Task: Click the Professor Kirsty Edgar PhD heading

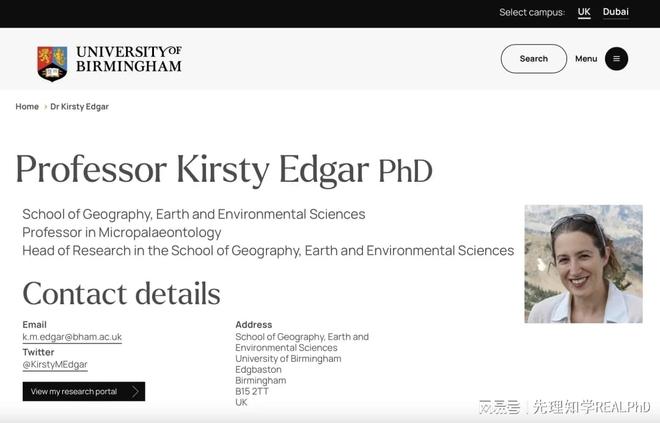Action: tap(224, 170)
